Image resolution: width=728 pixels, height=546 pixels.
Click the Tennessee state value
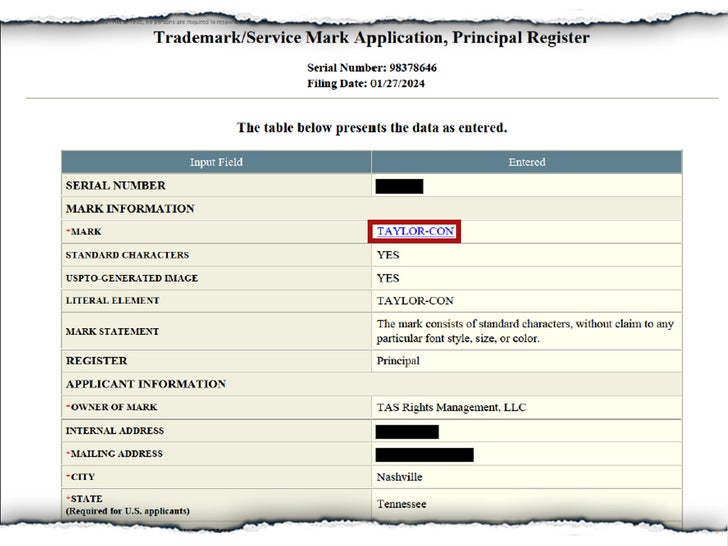401,504
